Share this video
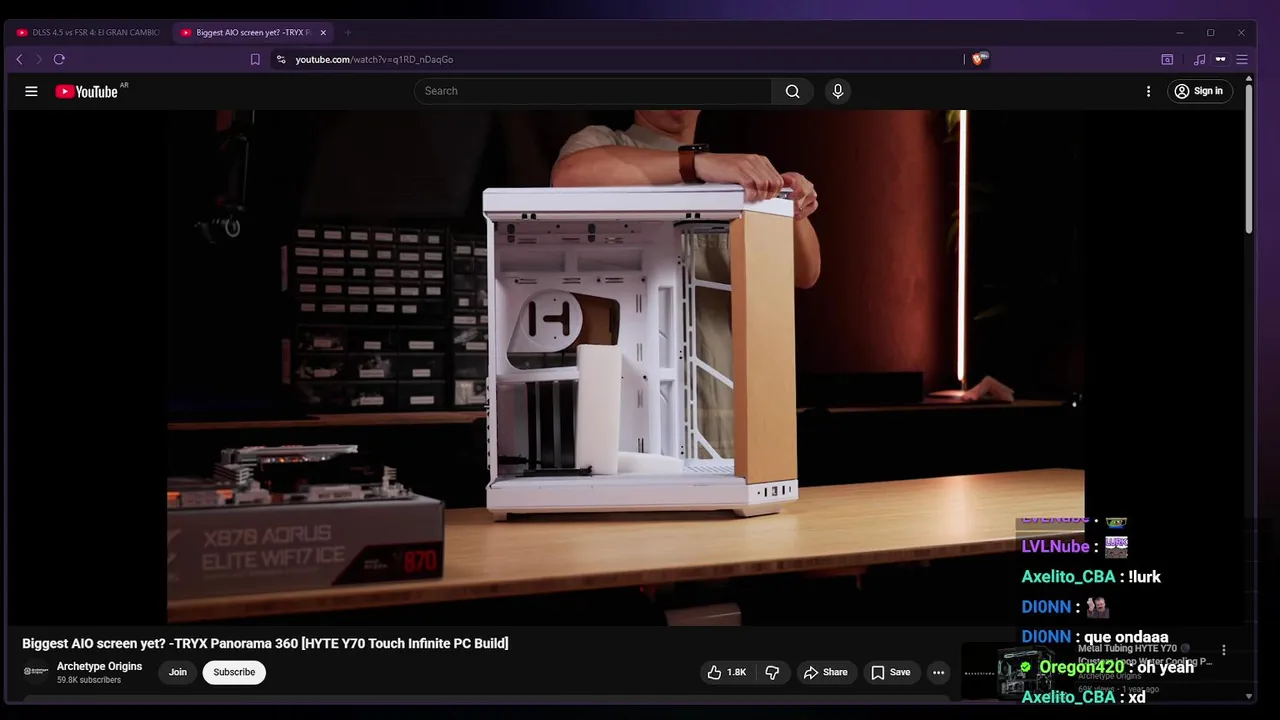This screenshot has height=720, width=1280. 826,672
